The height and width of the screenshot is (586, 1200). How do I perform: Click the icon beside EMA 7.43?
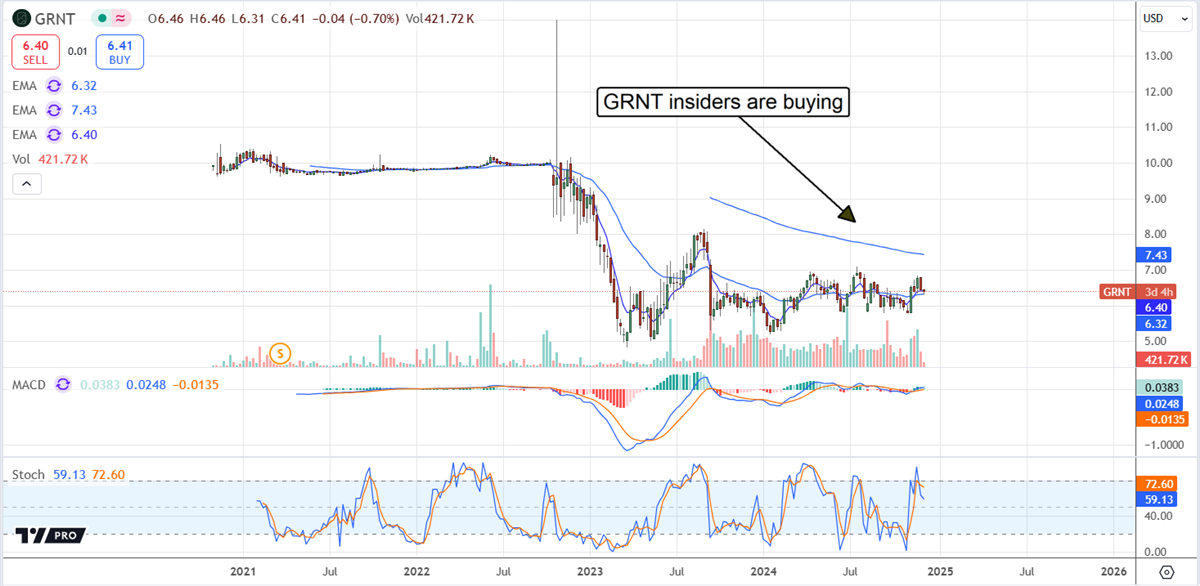[54, 110]
